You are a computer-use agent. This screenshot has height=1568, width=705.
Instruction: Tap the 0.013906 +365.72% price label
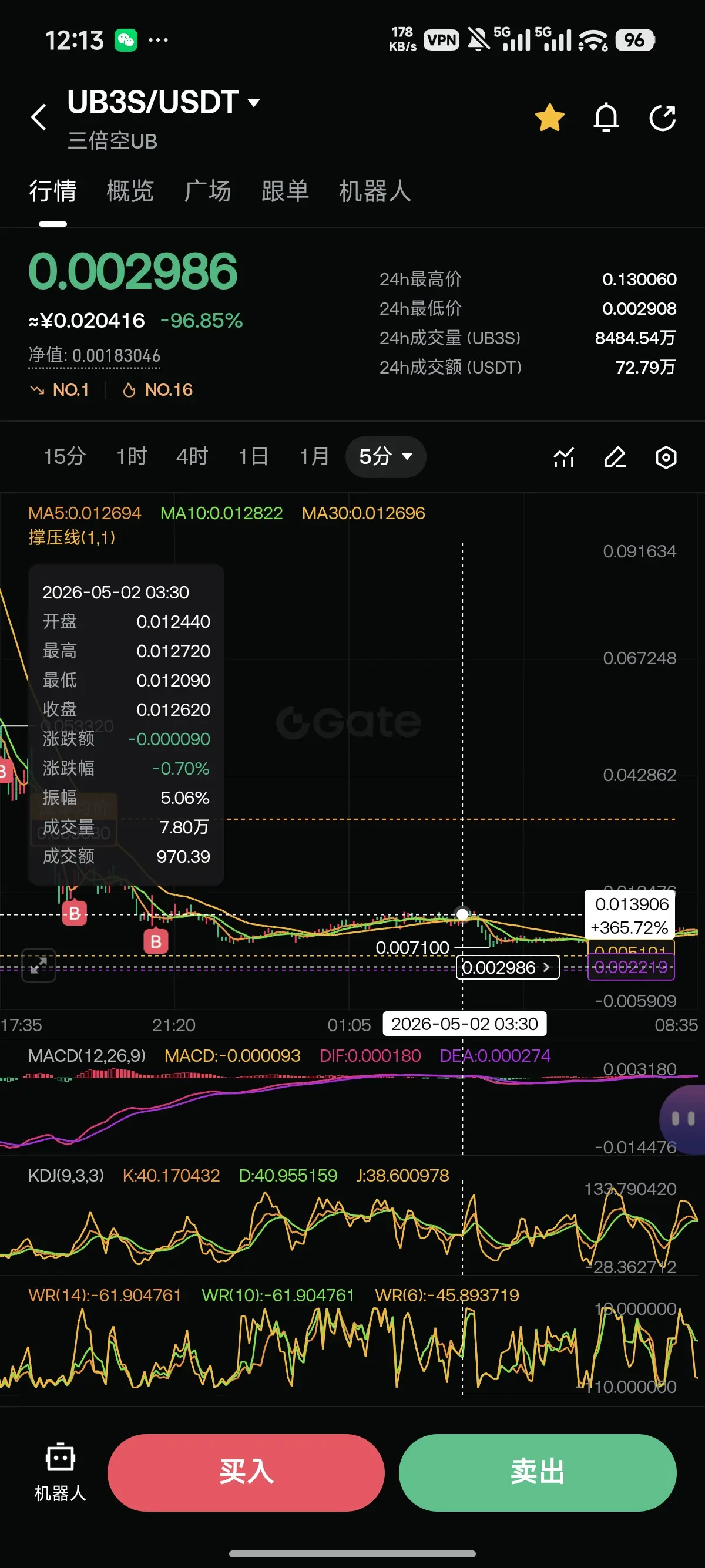coord(631,916)
